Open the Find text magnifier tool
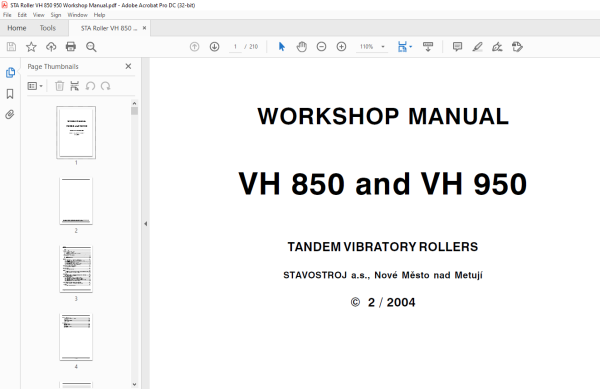The image size is (600, 389). click(91, 47)
